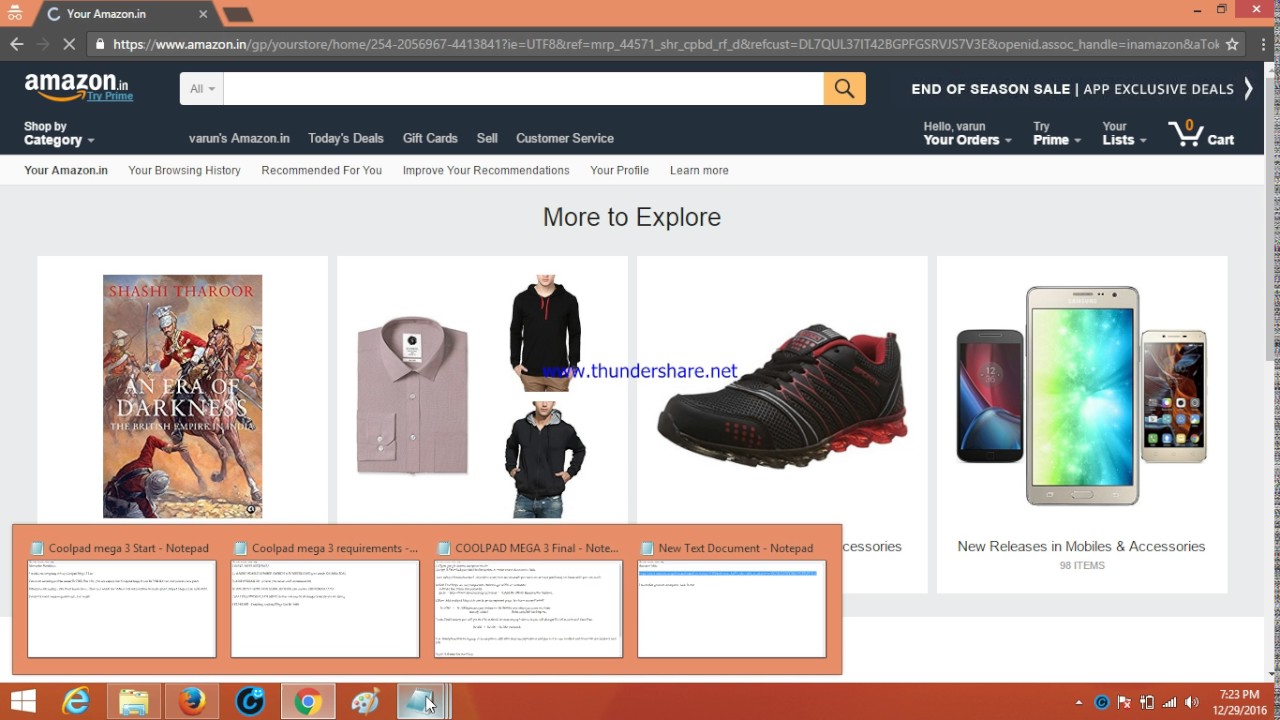This screenshot has width=1280, height=720.
Task: Expand Shop by Category menu
Action: pyautogui.click(x=59, y=133)
